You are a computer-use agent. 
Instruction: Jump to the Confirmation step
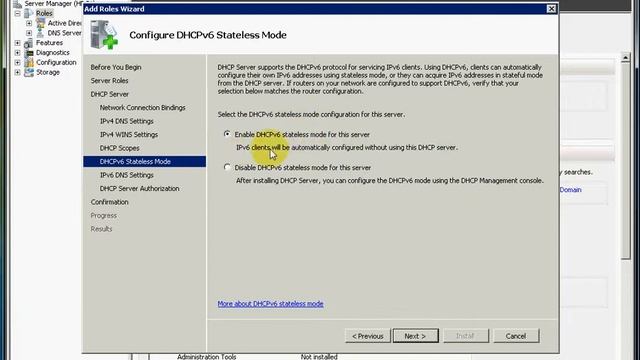point(109,202)
